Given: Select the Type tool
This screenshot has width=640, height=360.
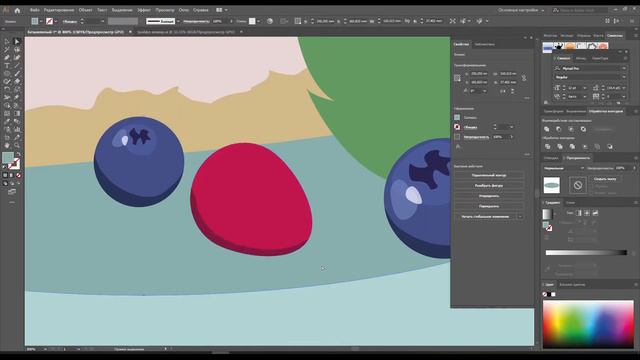Looking at the screenshot, I should coord(7,65).
